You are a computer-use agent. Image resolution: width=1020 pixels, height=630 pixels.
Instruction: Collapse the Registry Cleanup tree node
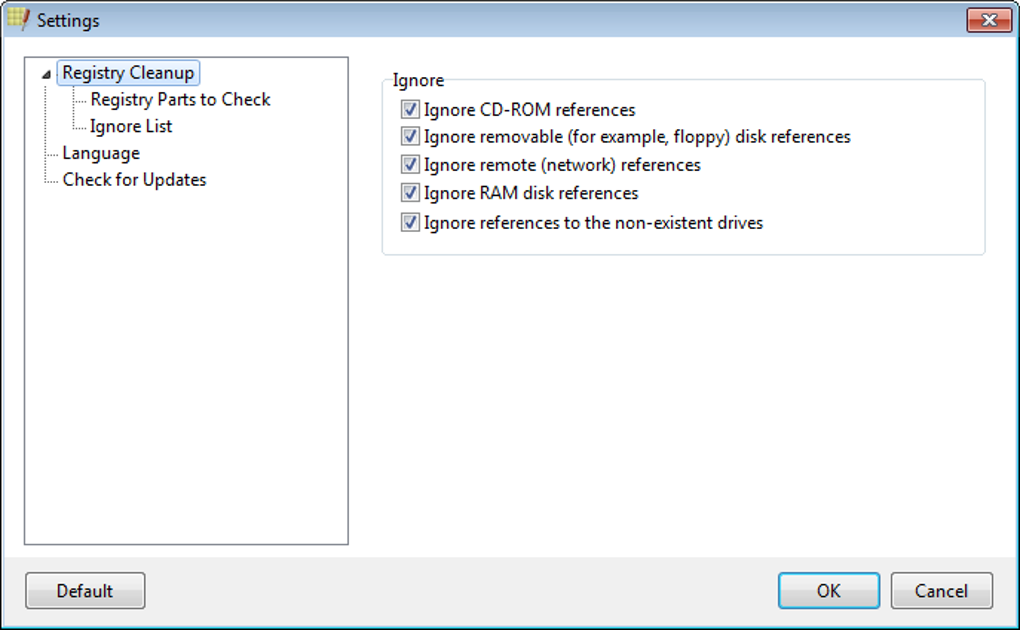(46, 74)
